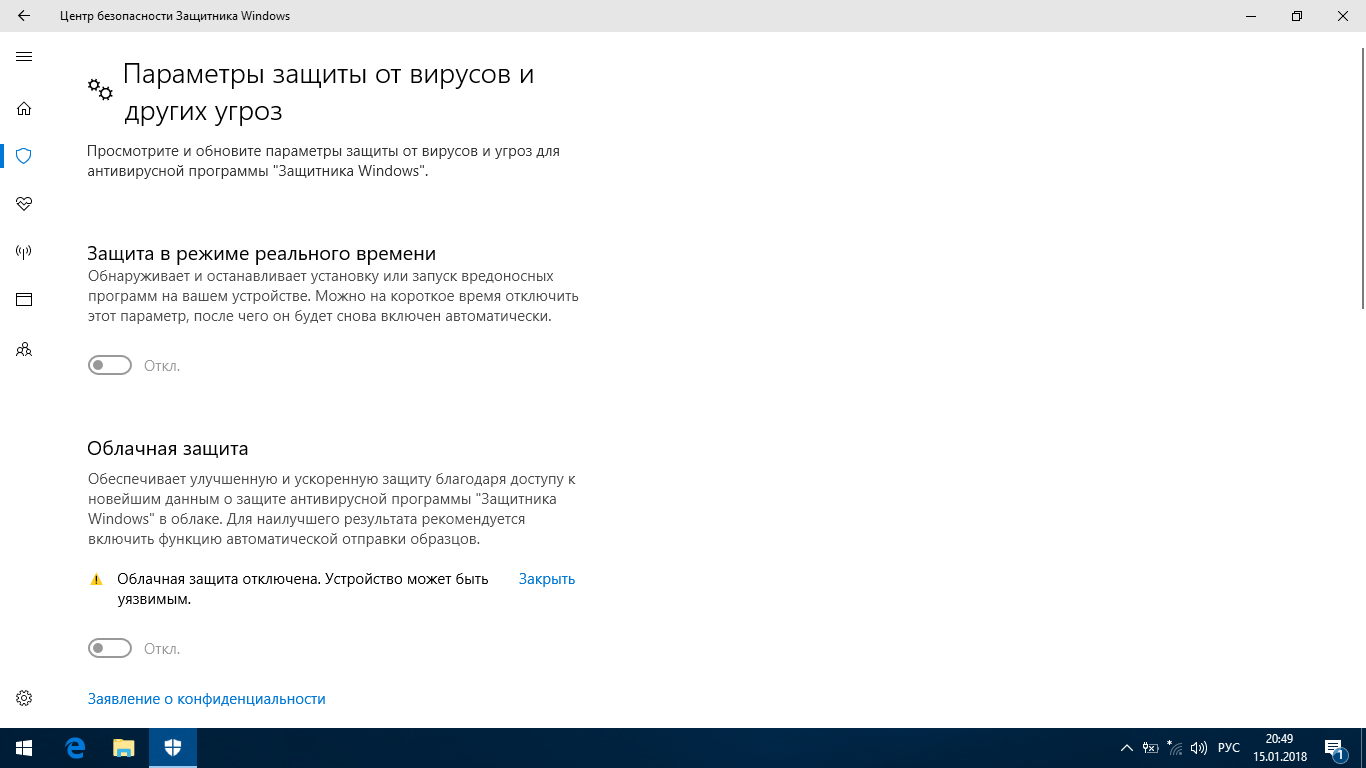Open "Заявление о конфиденциальности" link

(x=207, y=699)
